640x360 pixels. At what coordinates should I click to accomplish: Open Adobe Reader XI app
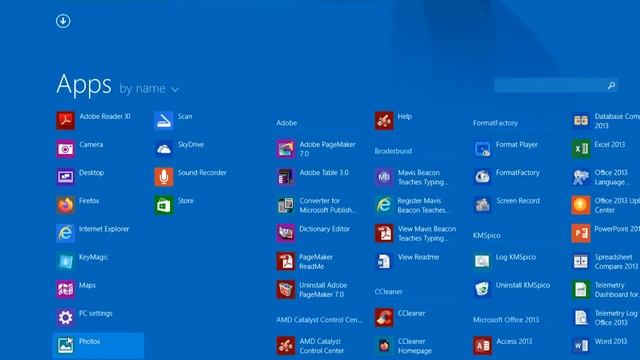pos(94,120)
